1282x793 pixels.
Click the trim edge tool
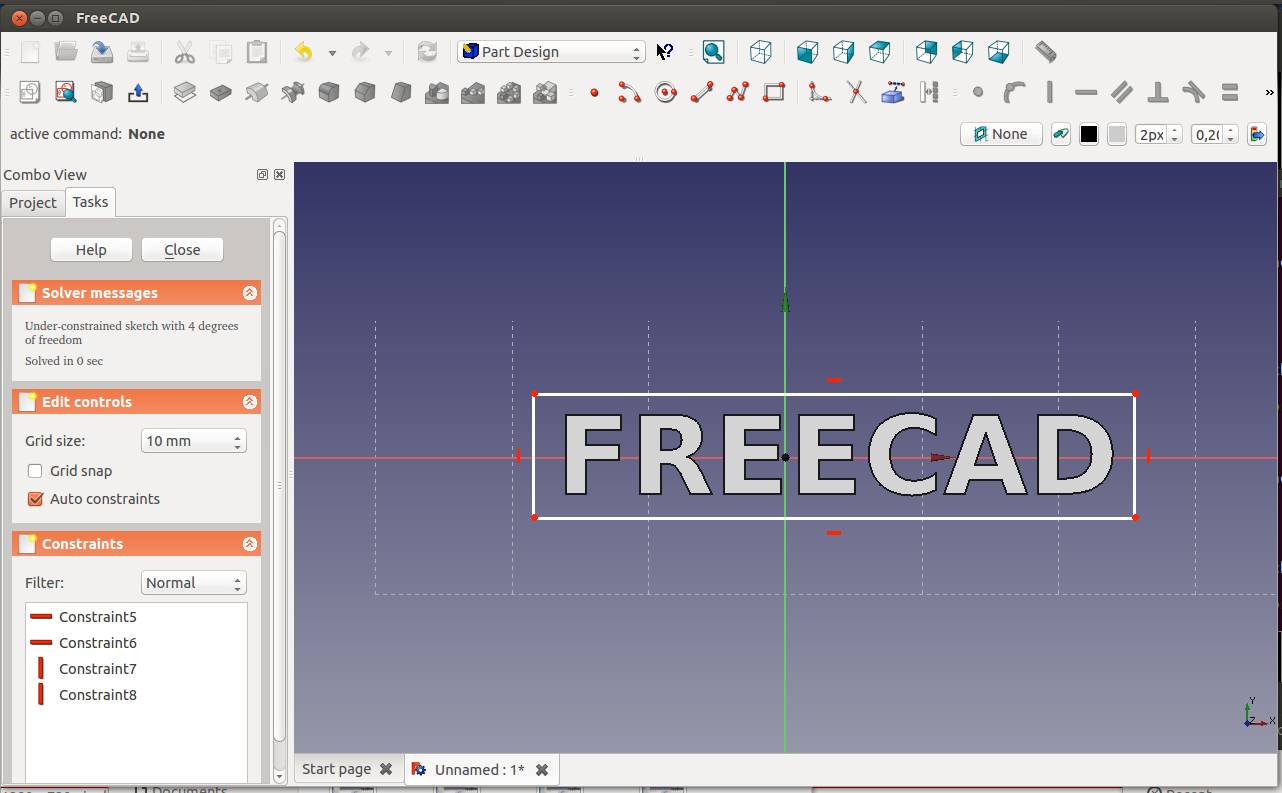pyautogui.click(x=856, y=93)
